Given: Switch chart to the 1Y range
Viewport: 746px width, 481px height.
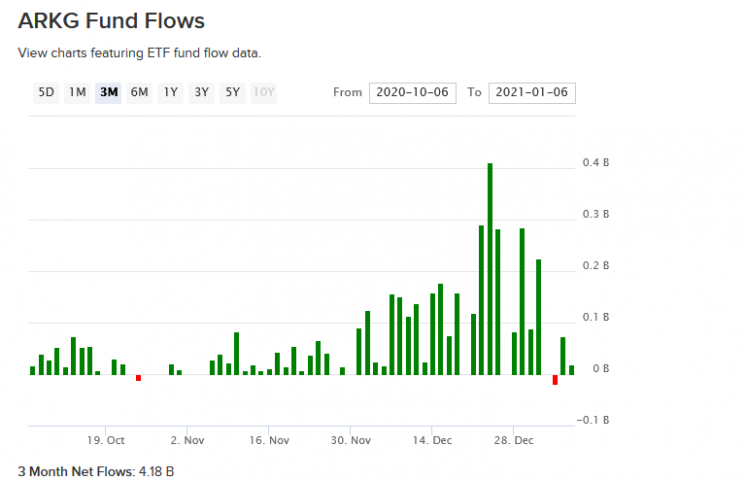Looking at the screenshot, I should tap(170, 92).
